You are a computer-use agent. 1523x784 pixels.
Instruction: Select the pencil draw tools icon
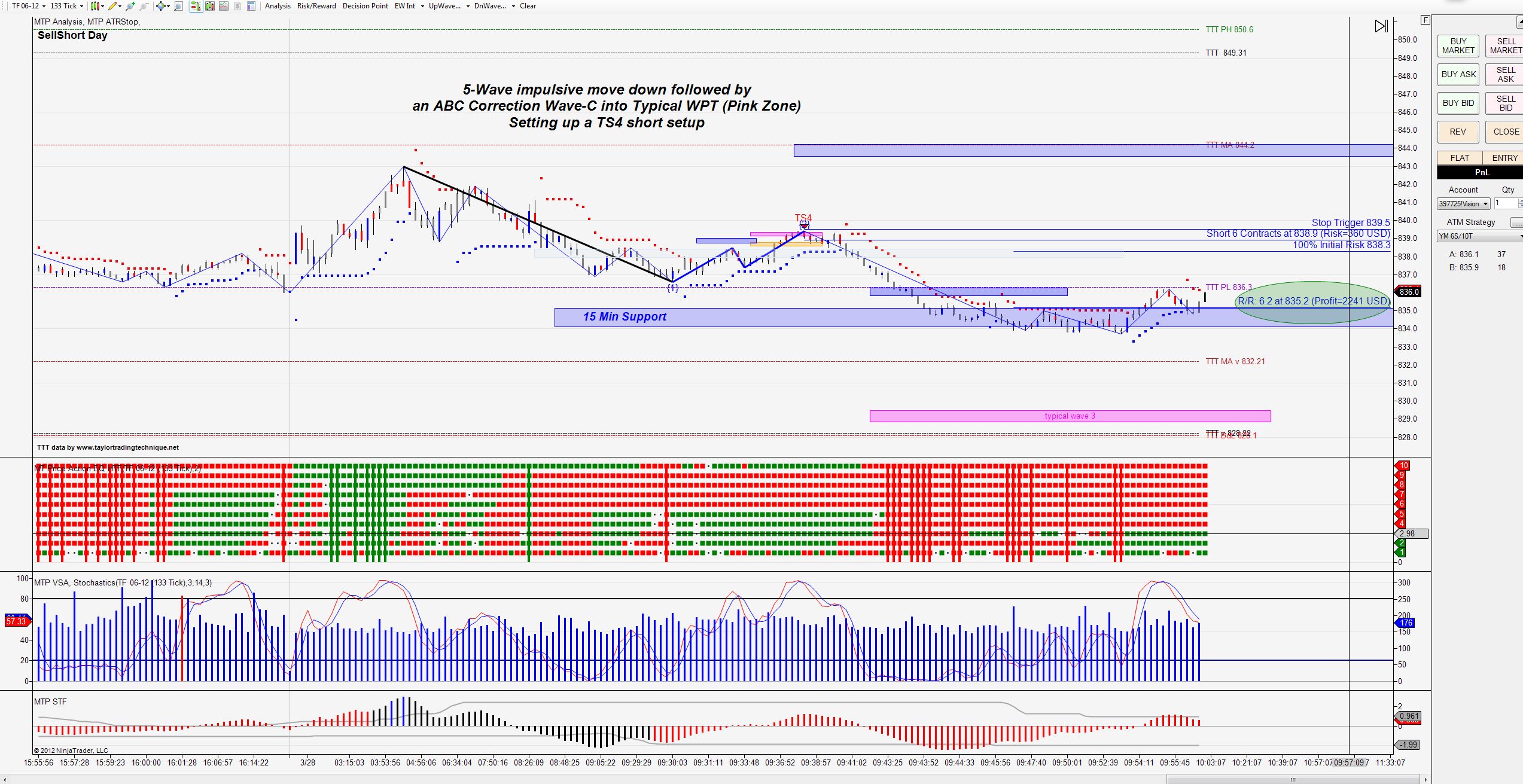pos(112,6)
